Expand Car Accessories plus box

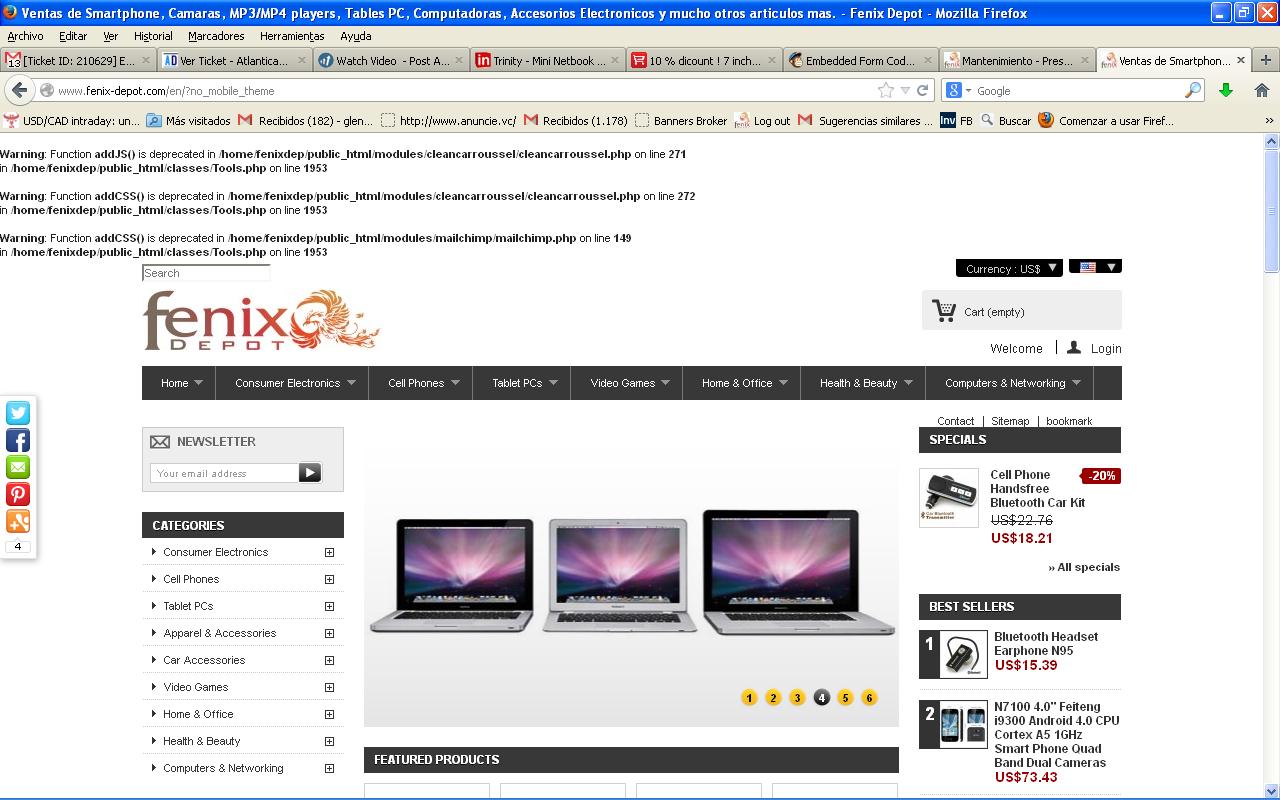click(x=329, y=660)
